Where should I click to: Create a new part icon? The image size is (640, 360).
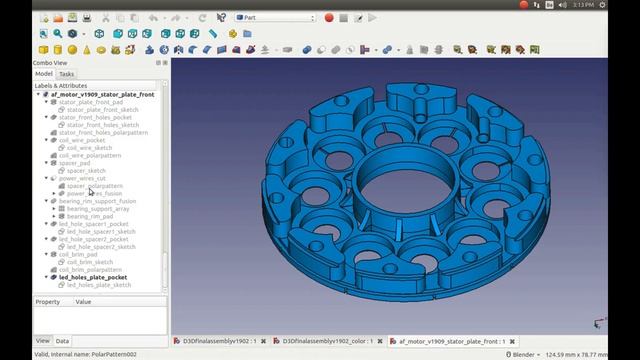point(233,34)
